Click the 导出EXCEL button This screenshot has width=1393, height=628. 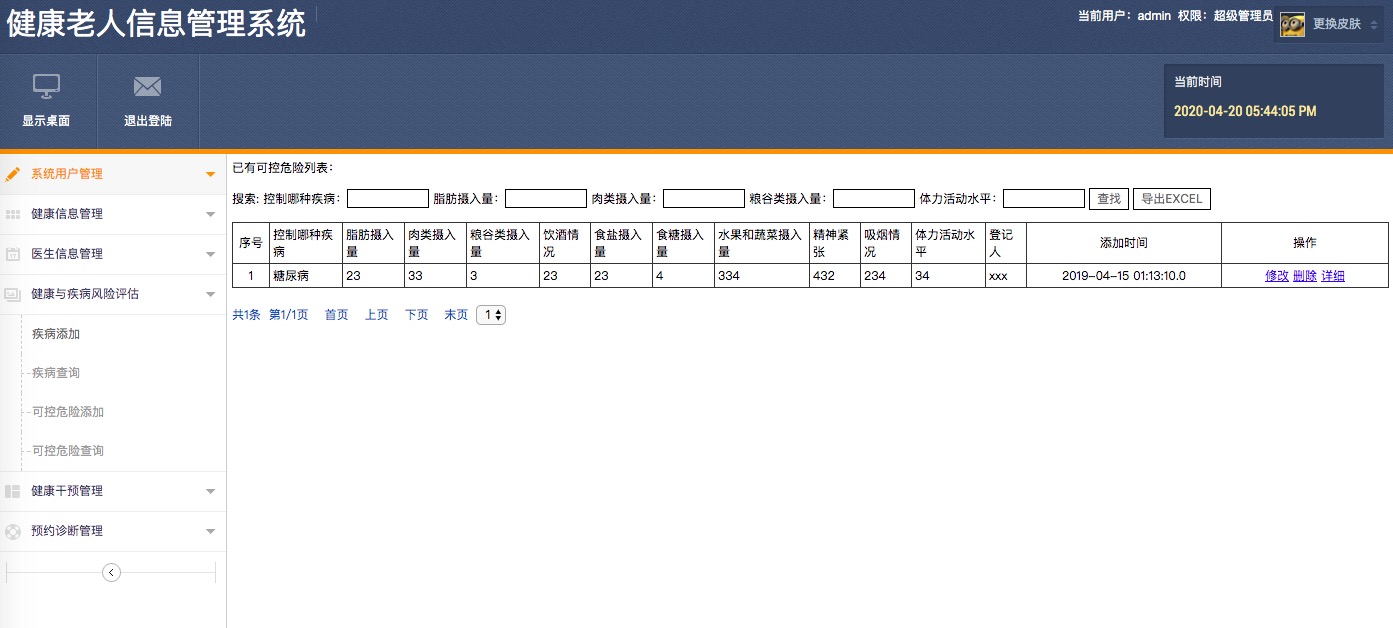pyautogui.click(x=1171, y=199)
